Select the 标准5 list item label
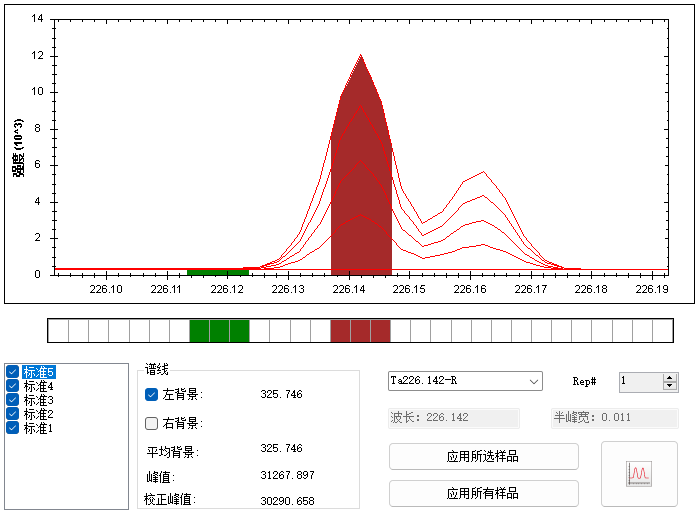Image resolution: width=699 pixels, height=514 pixels. [x=39, y=372]
